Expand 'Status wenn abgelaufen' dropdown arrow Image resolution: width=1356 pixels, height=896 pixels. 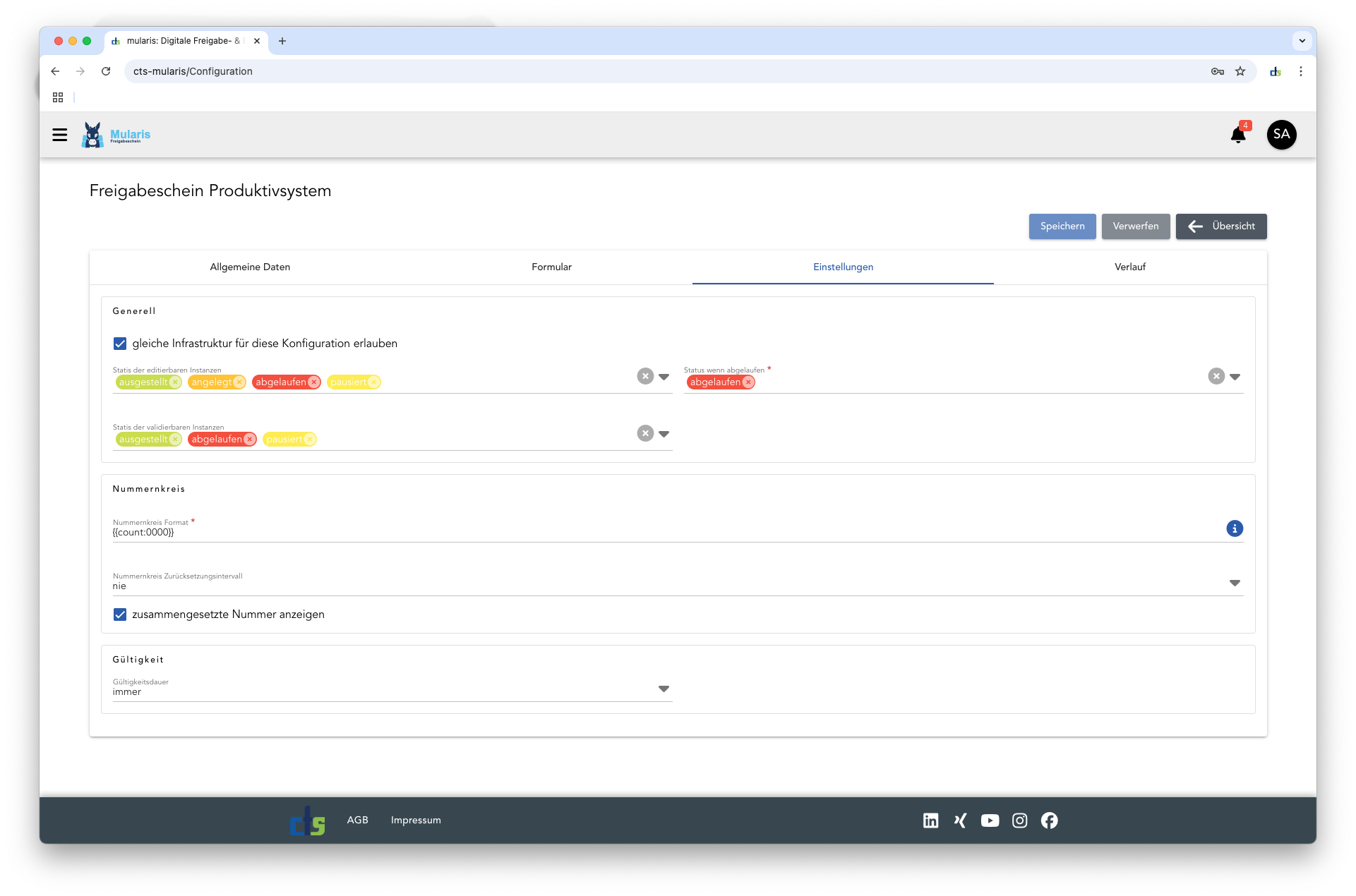click(1235, 377)
